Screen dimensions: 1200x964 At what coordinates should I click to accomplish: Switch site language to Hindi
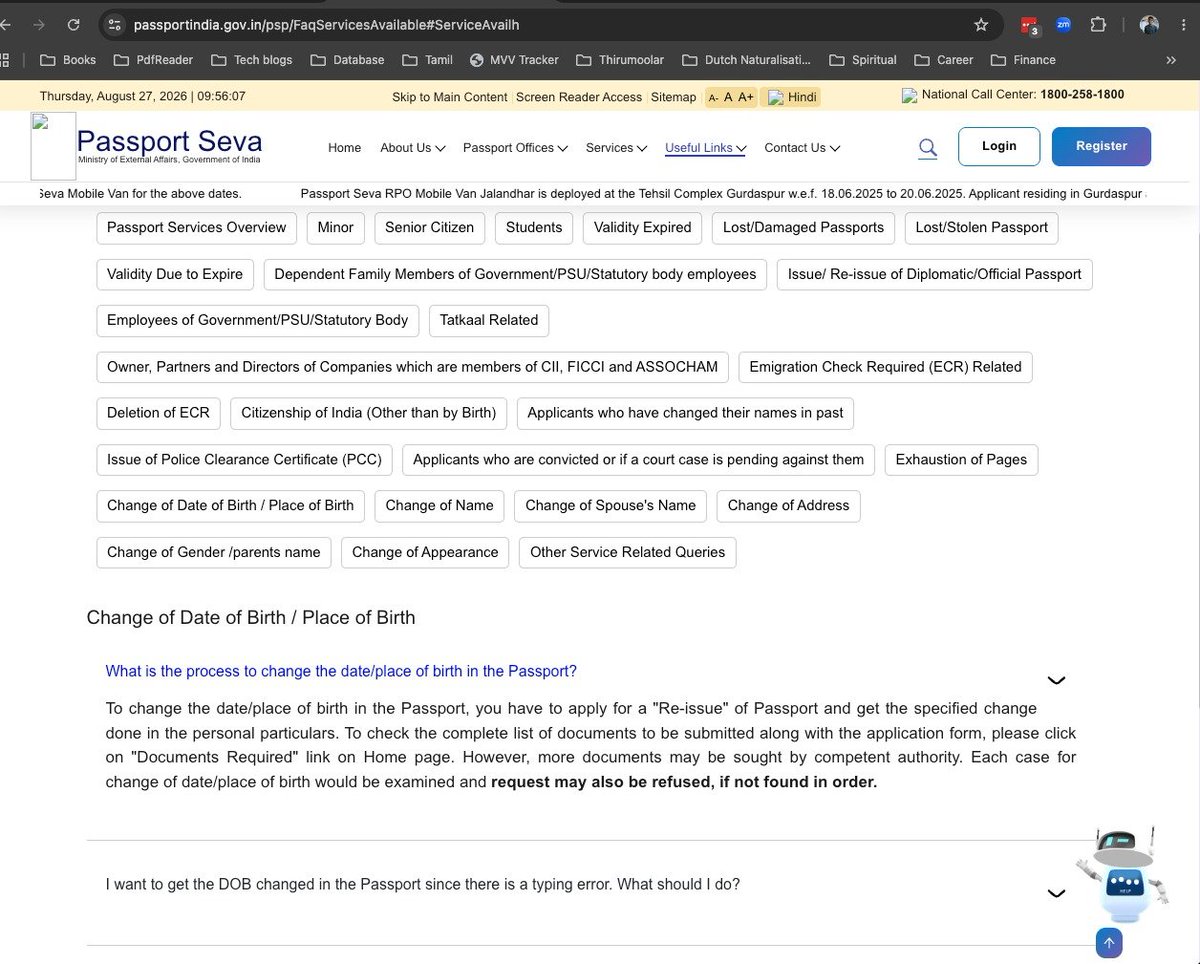[x=791, y=97]
